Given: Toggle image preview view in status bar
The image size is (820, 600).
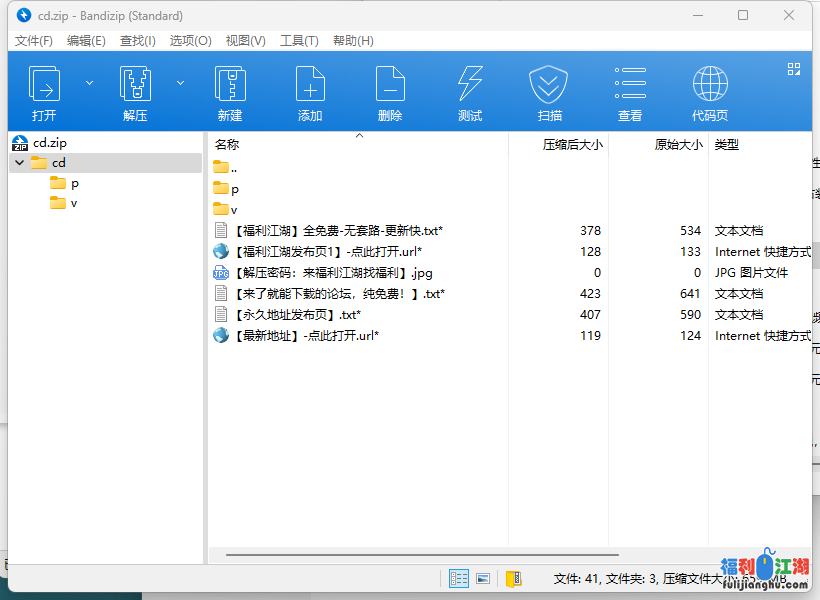Looking at the screenshot, I should (x=483, y=578).
